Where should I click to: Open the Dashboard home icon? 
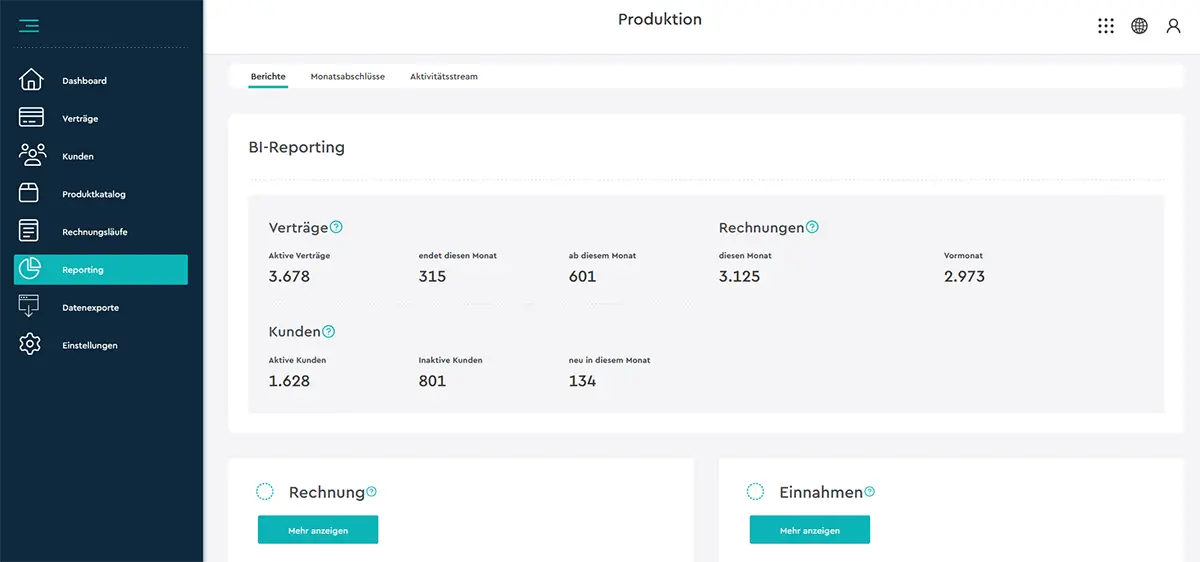[x=31, y=80]
